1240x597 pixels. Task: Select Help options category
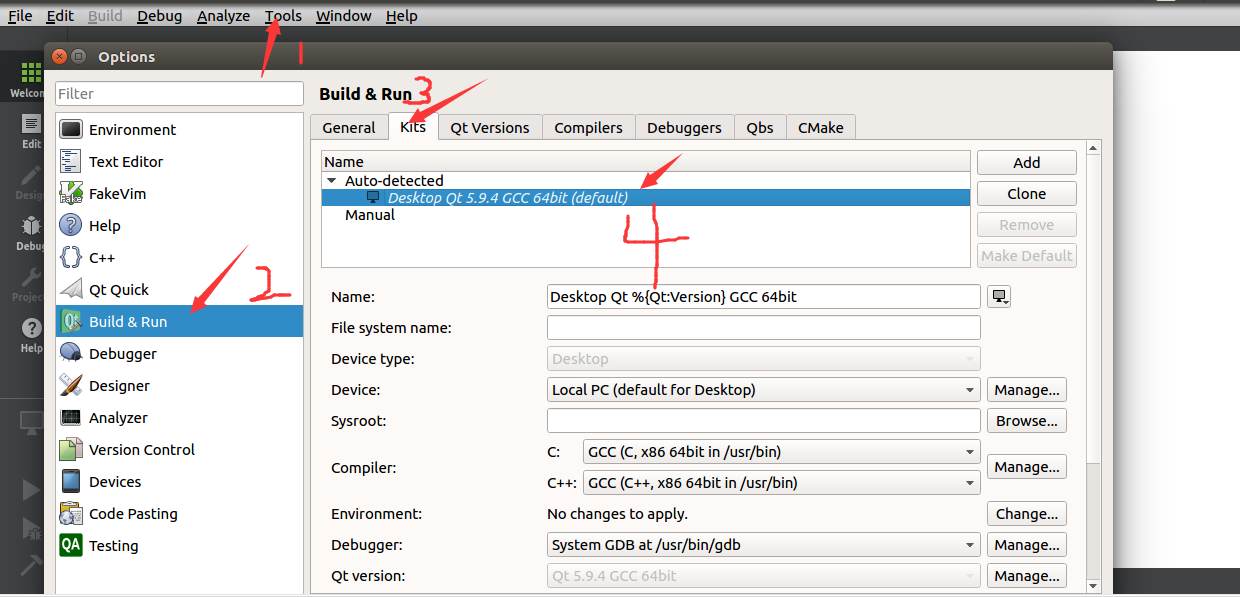point(179,226)
